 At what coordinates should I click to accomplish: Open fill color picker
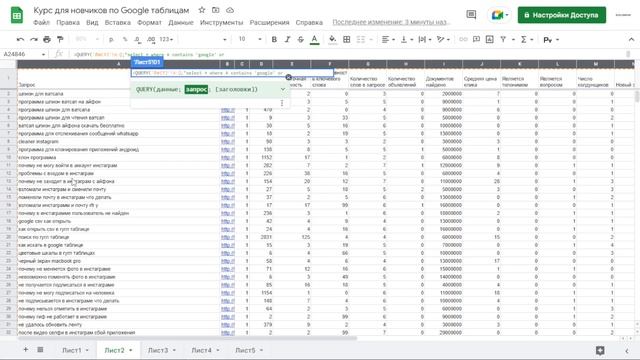click(333, 40)
